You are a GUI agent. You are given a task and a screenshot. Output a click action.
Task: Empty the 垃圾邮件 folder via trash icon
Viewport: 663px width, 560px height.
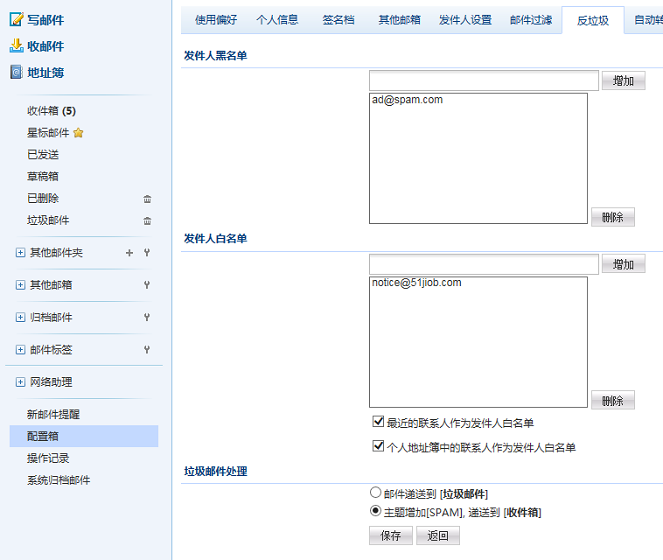(x=147, y=221)
